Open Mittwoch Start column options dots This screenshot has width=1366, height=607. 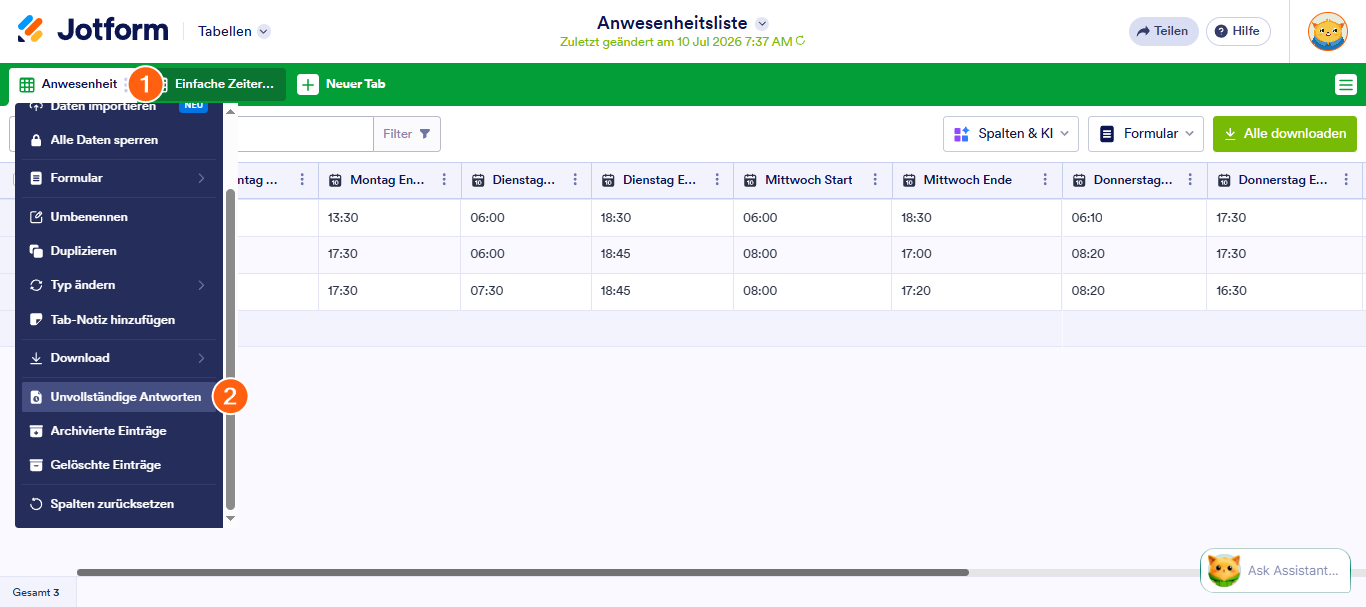[x=875, y=180]
